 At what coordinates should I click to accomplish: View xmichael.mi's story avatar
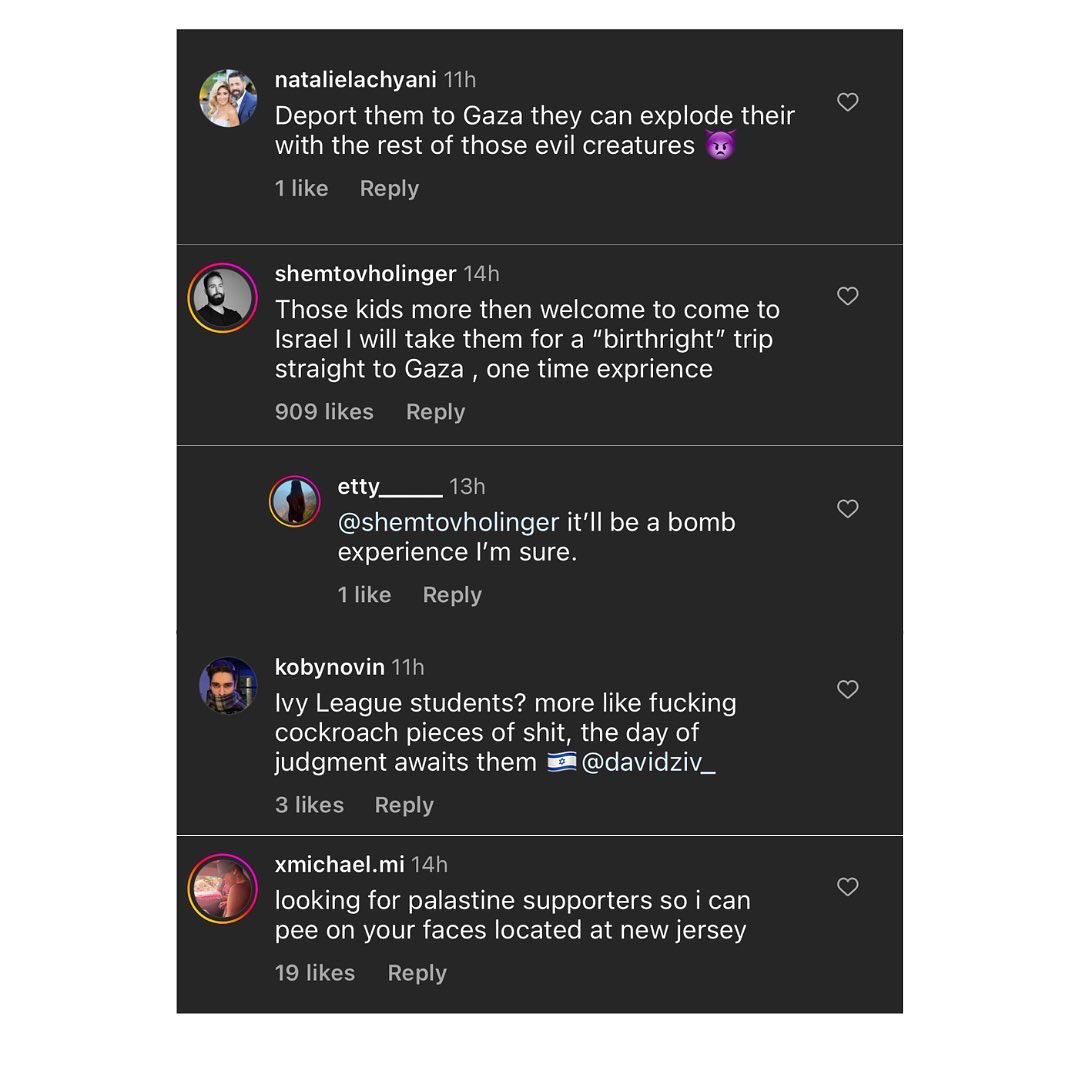pyautogui.click(x=223, y=888)
